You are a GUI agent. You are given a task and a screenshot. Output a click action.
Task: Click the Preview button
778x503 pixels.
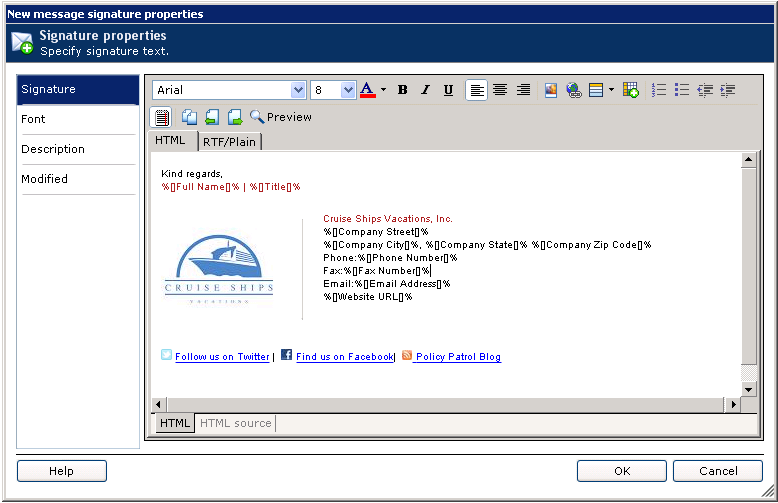click(x=281, y=117)
